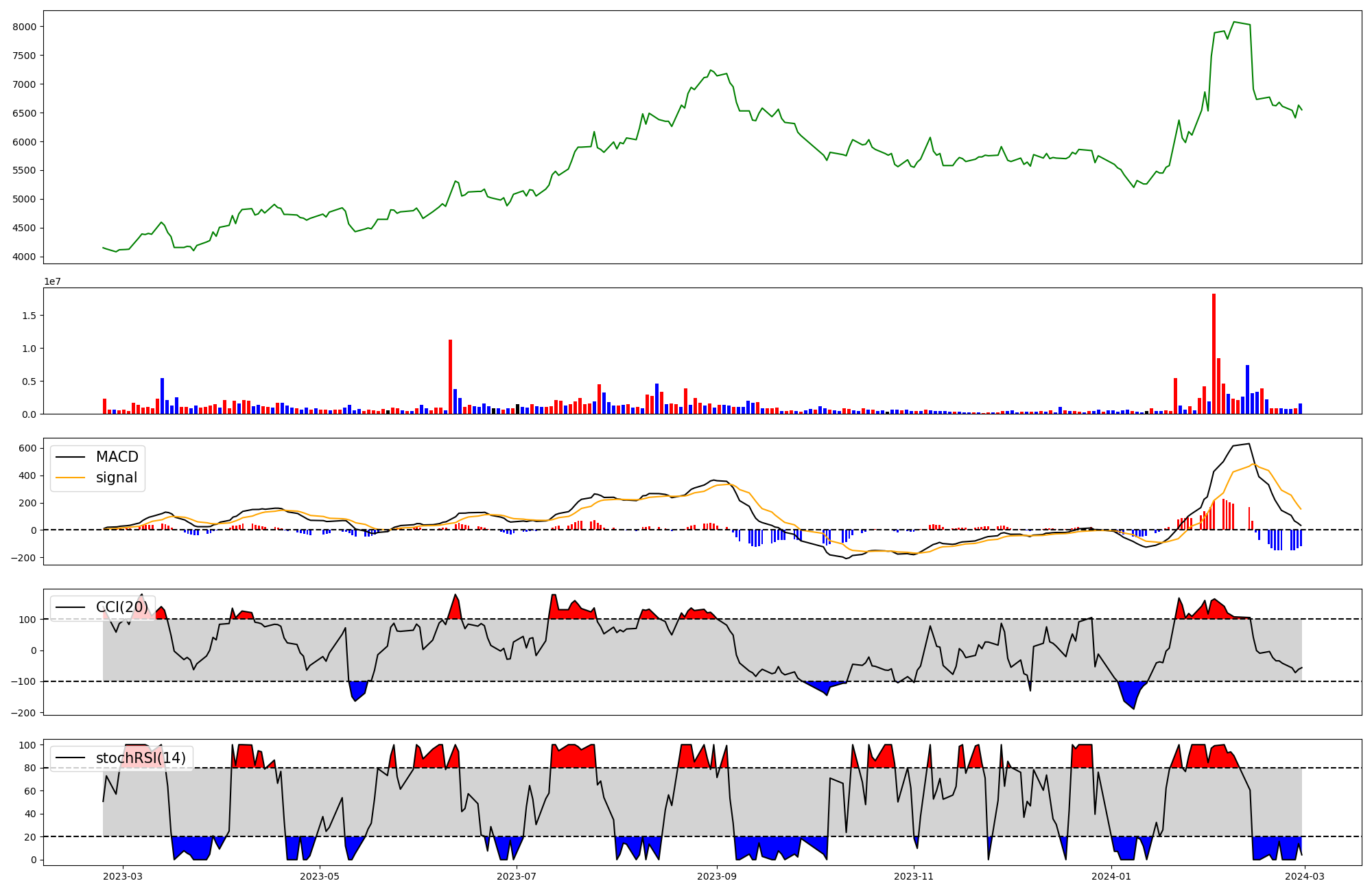
Task: Click the 2023-07 date tick label
Action: tap(517, 876)
